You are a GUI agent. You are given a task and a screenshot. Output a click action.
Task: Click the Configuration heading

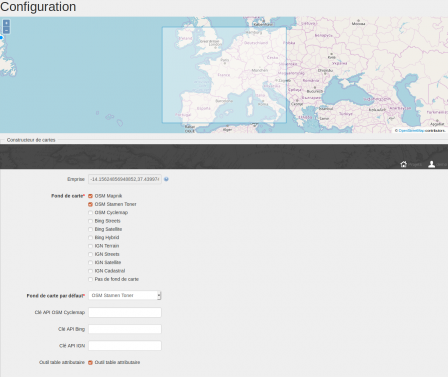[x=38, y=7]
